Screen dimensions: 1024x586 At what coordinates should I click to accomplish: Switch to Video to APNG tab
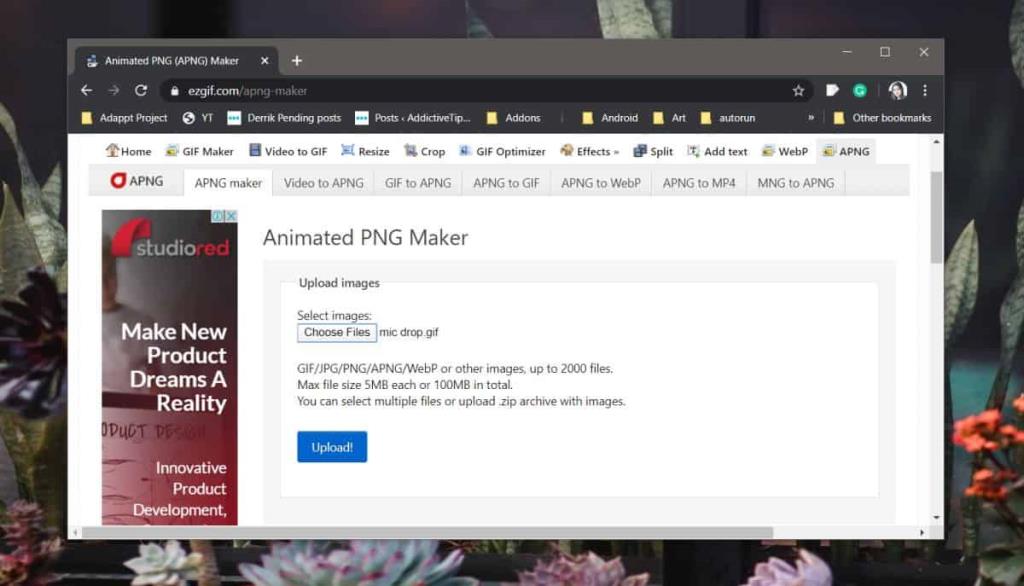click(x=323, y=183)
